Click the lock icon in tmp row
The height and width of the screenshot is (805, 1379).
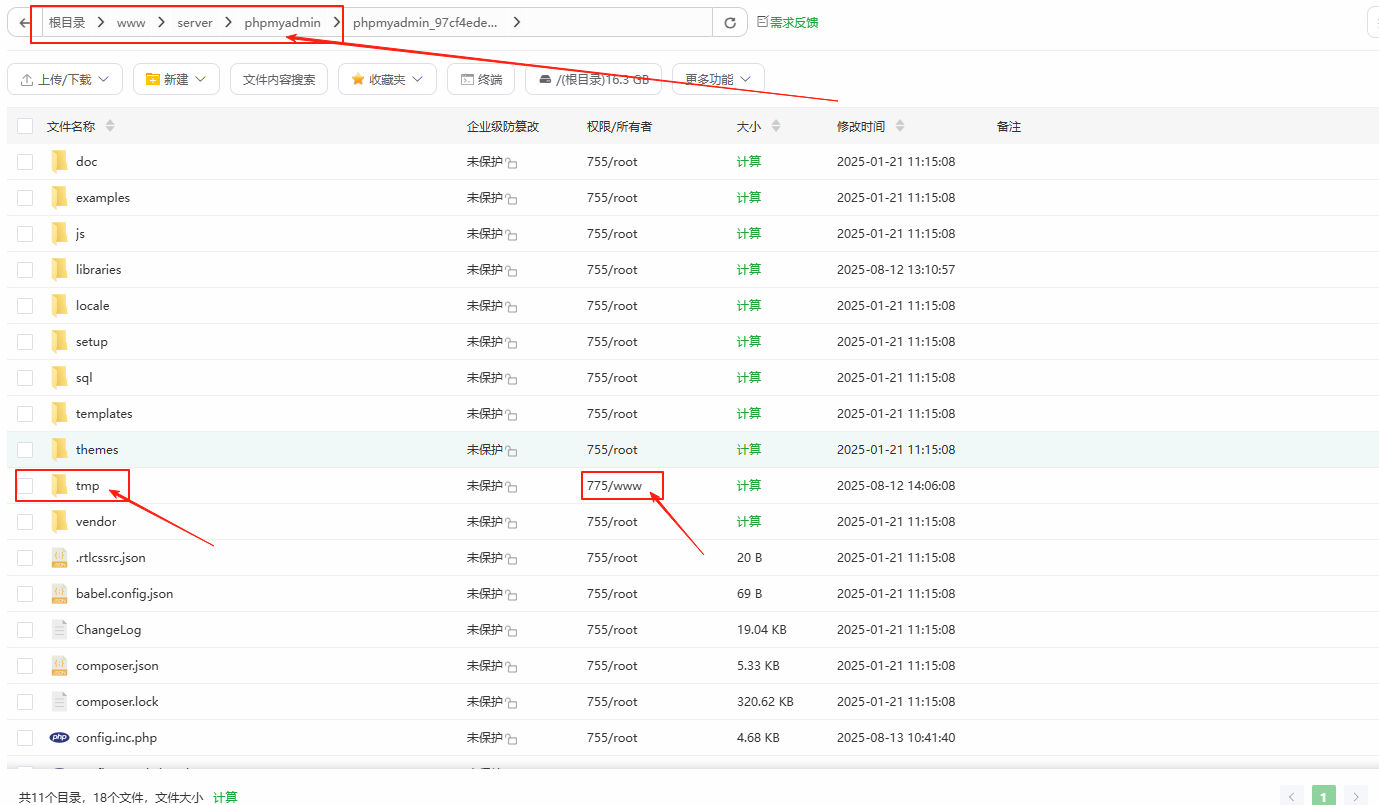(x=511, y=487)
